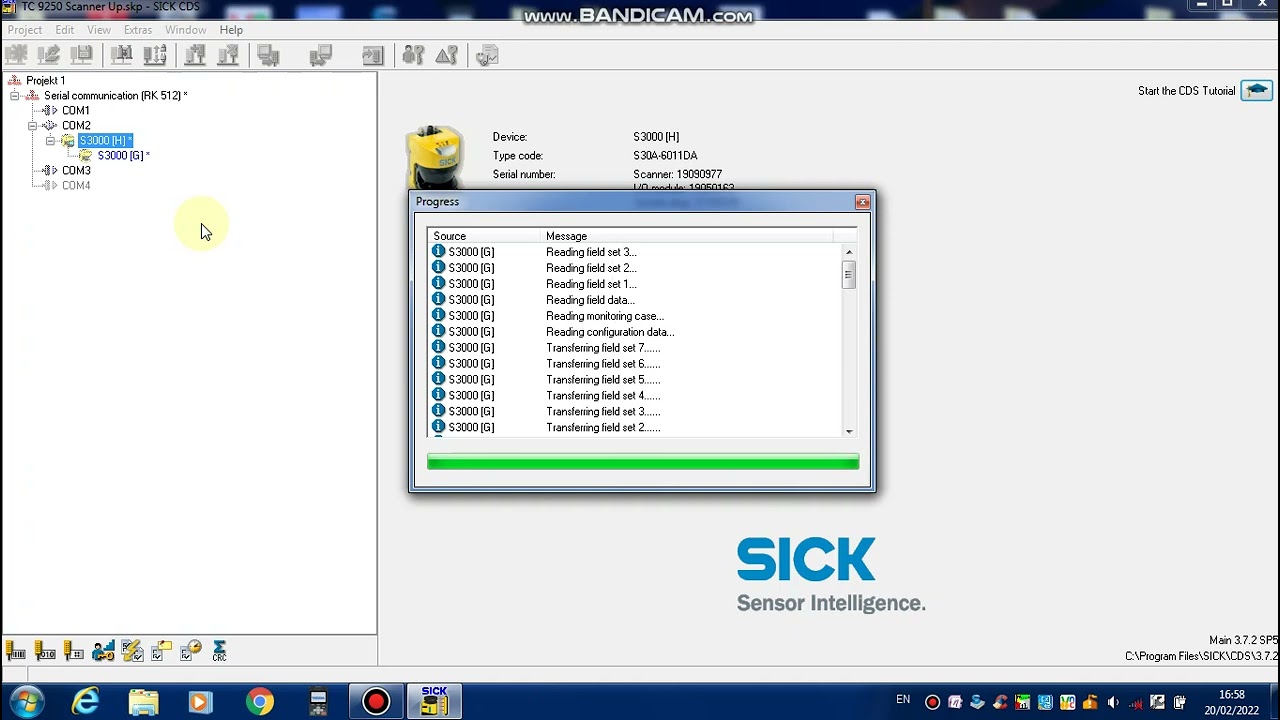Click the green progress bar
This screenshot has width=1280, height=720.
(643, 462)
